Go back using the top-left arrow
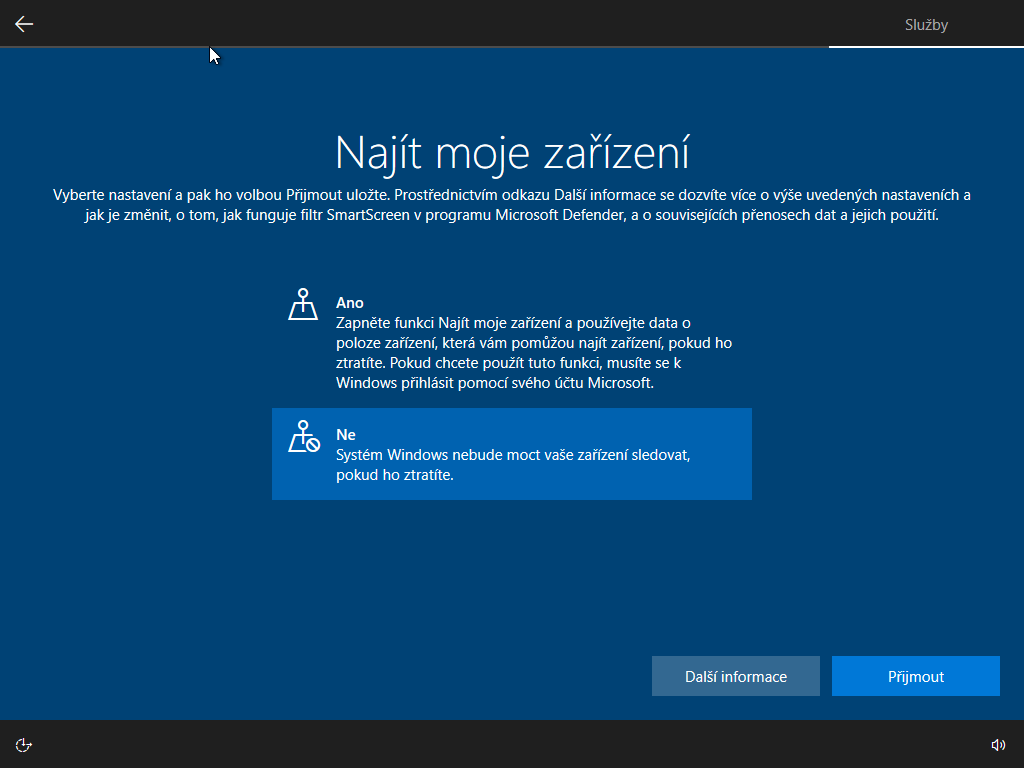The height and width of the screenshot is (768, 1024). 24,24
